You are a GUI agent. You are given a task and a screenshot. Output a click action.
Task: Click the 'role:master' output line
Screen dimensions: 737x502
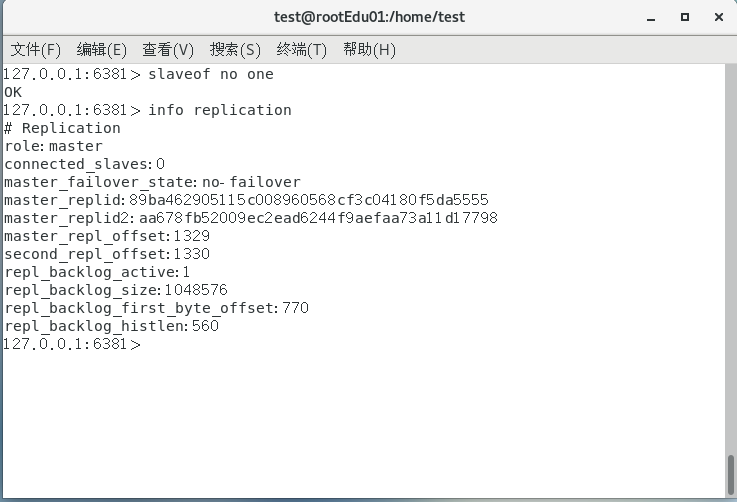click(x=53, y=146)
